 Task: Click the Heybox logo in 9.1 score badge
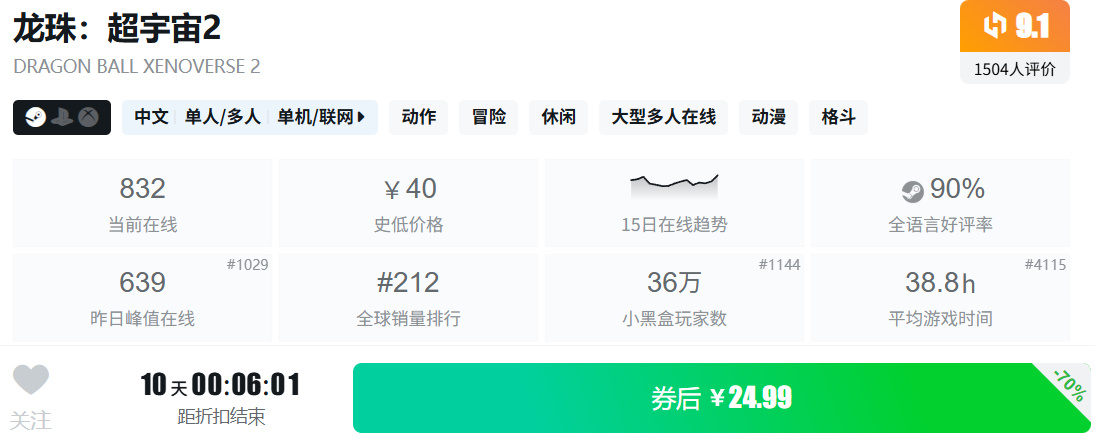[994, 27]
